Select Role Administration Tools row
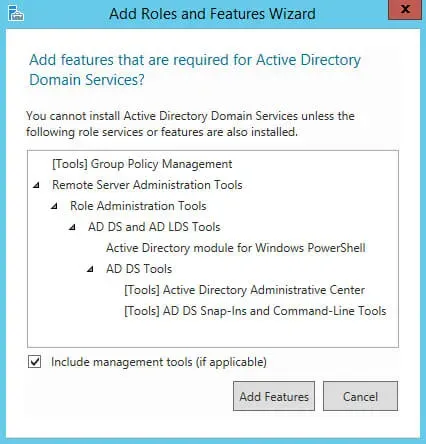Image resolution: width=426 pixels, height=444 pixels. click(138, 206)
